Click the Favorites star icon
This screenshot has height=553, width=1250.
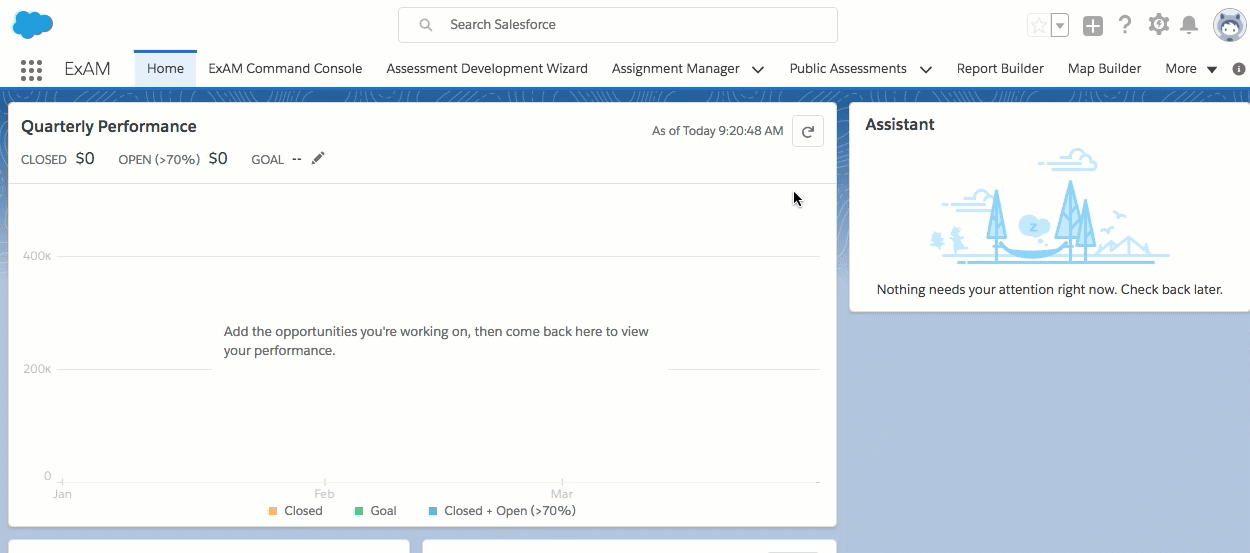coord(1038,26)
